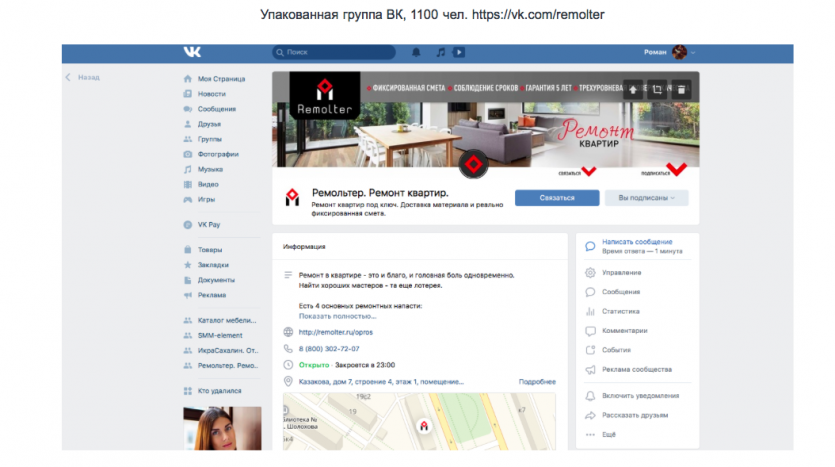Click the location marker on map
The image size is (835, 467).
pos(424,426)
